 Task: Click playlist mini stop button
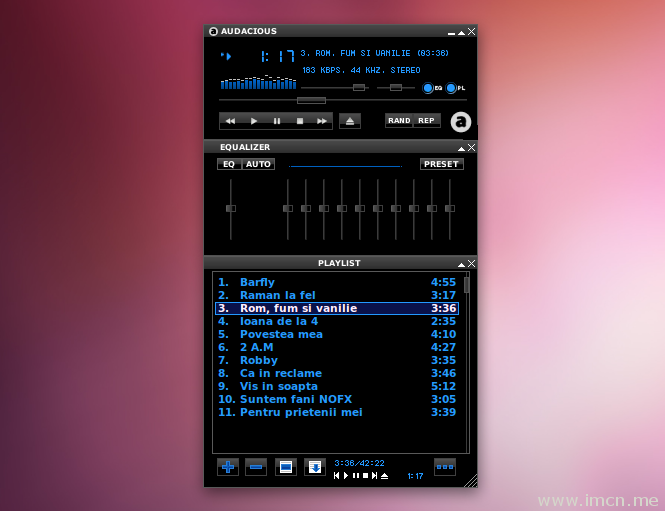click(x=365, y=476)
